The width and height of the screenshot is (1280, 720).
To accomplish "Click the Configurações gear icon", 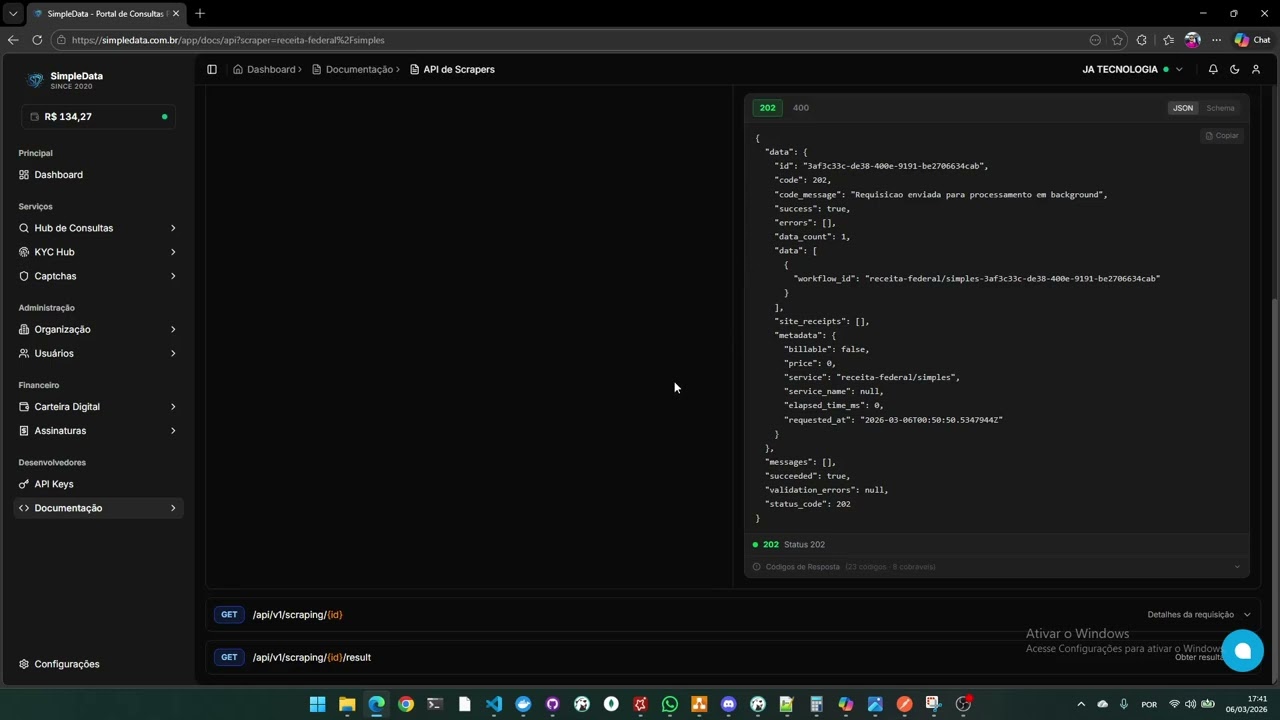I will coord(24,664).
